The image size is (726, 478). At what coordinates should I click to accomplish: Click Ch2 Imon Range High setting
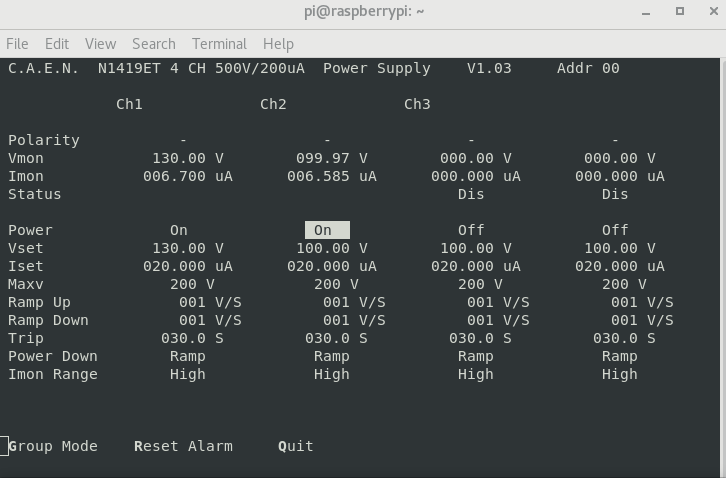tap(332, 374)
